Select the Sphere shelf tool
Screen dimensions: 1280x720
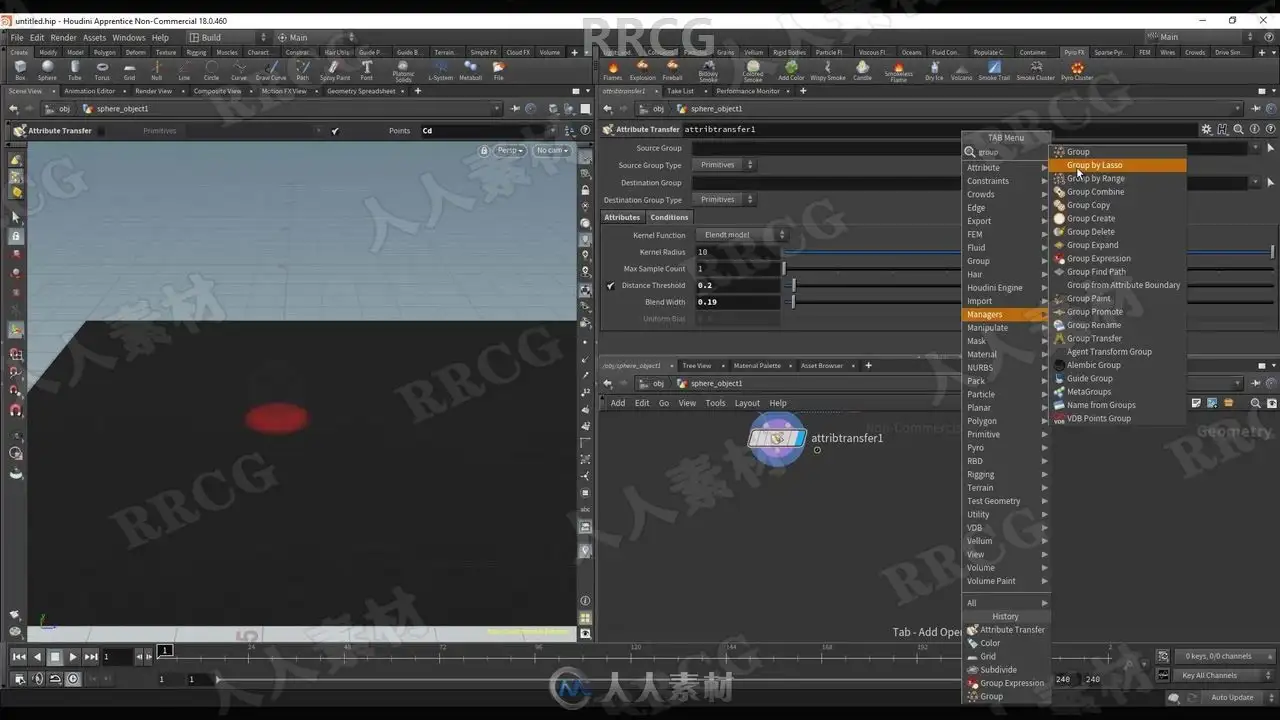tap(47, 70)
